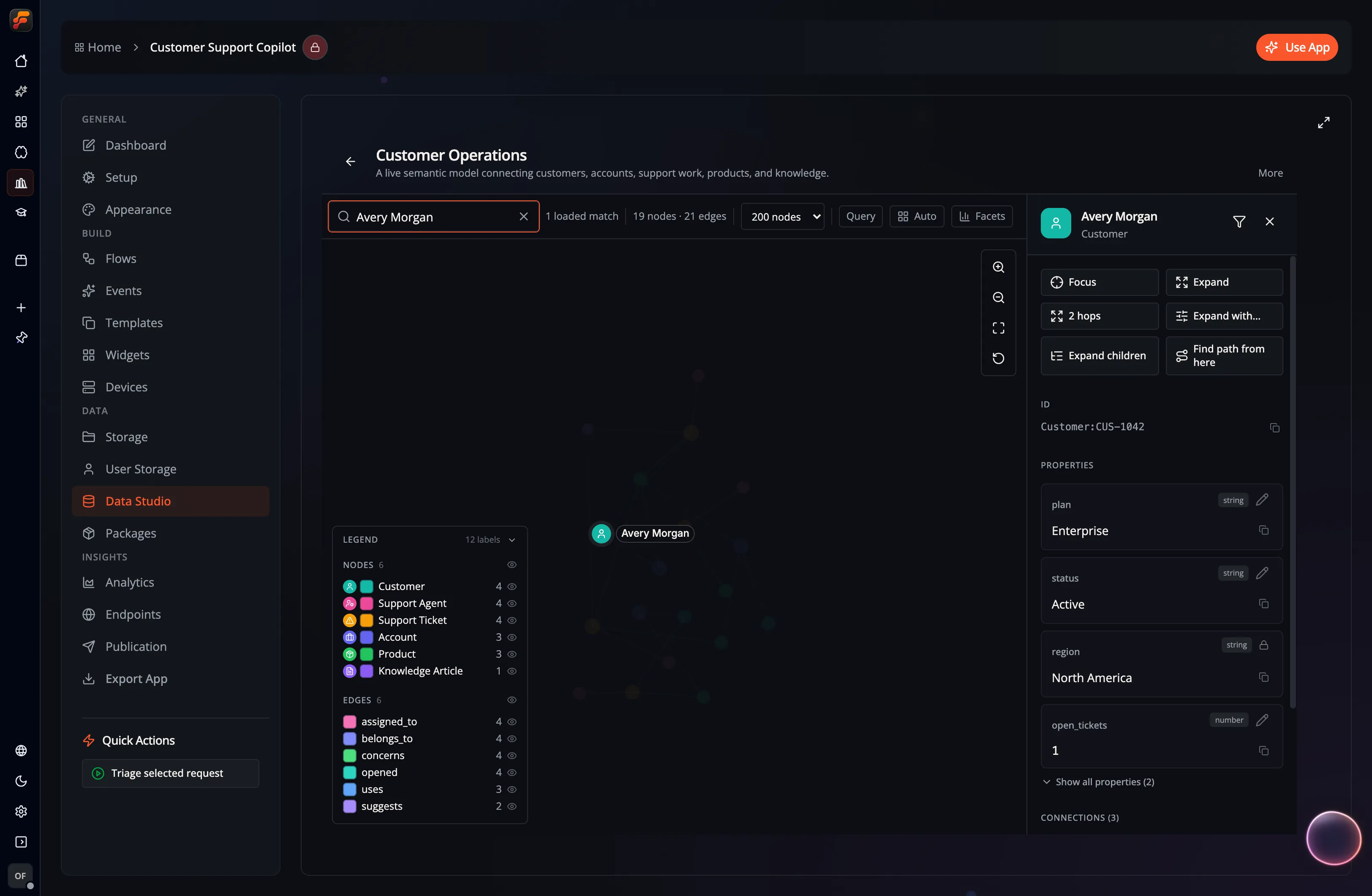Screen dimensions: 1372x896
Task: Click the opened edge color swatch
Action: (x=349, y=773)
